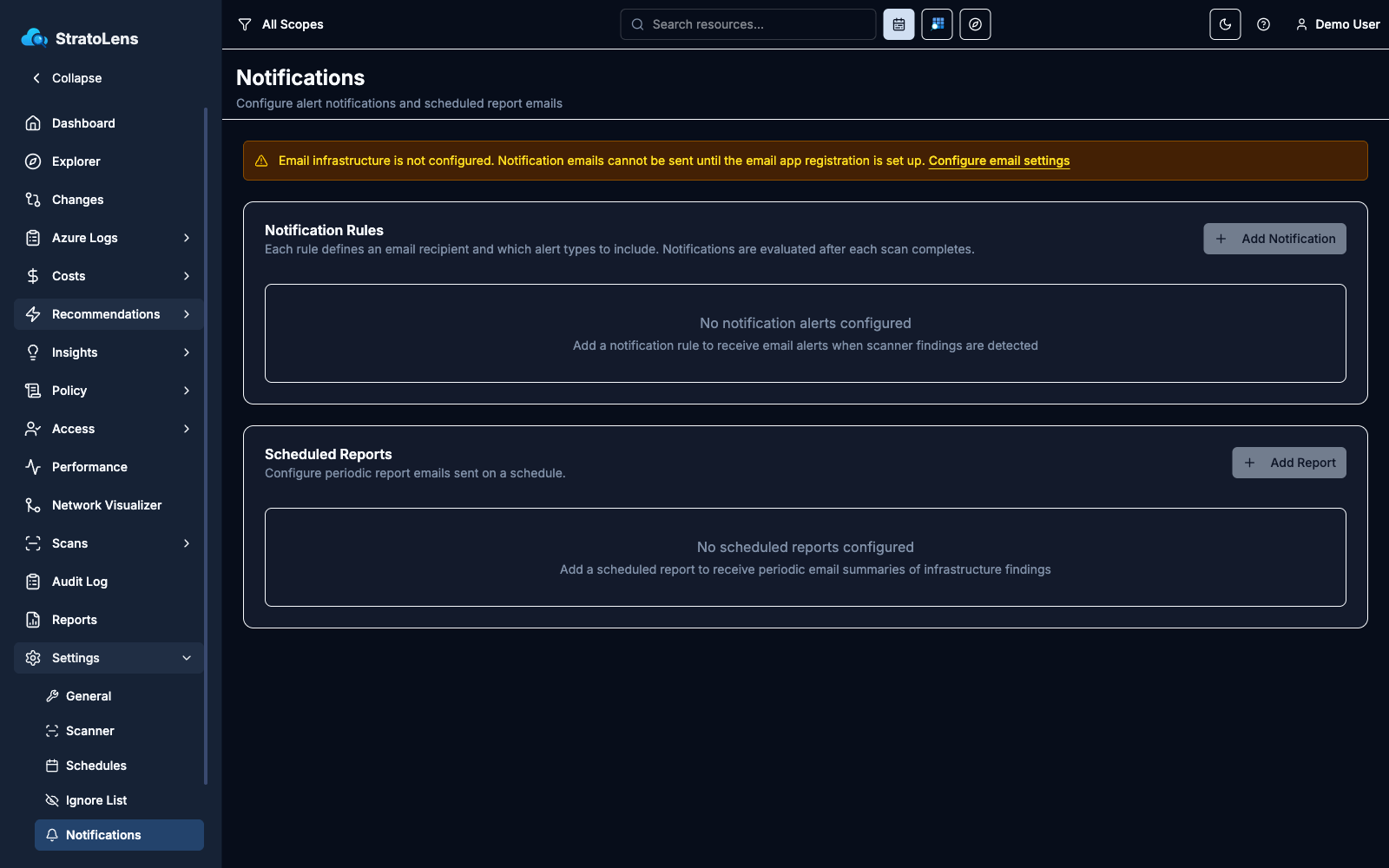Click the Changes icon in sidebar

click(x=33, y=200)
